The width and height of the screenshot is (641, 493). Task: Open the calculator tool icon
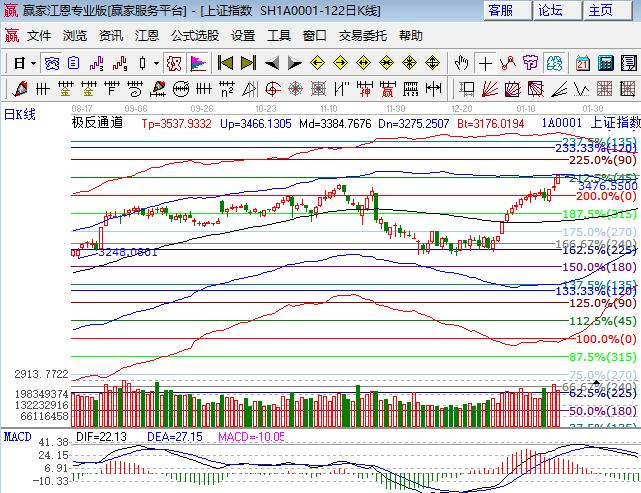[x=605, y=63]
